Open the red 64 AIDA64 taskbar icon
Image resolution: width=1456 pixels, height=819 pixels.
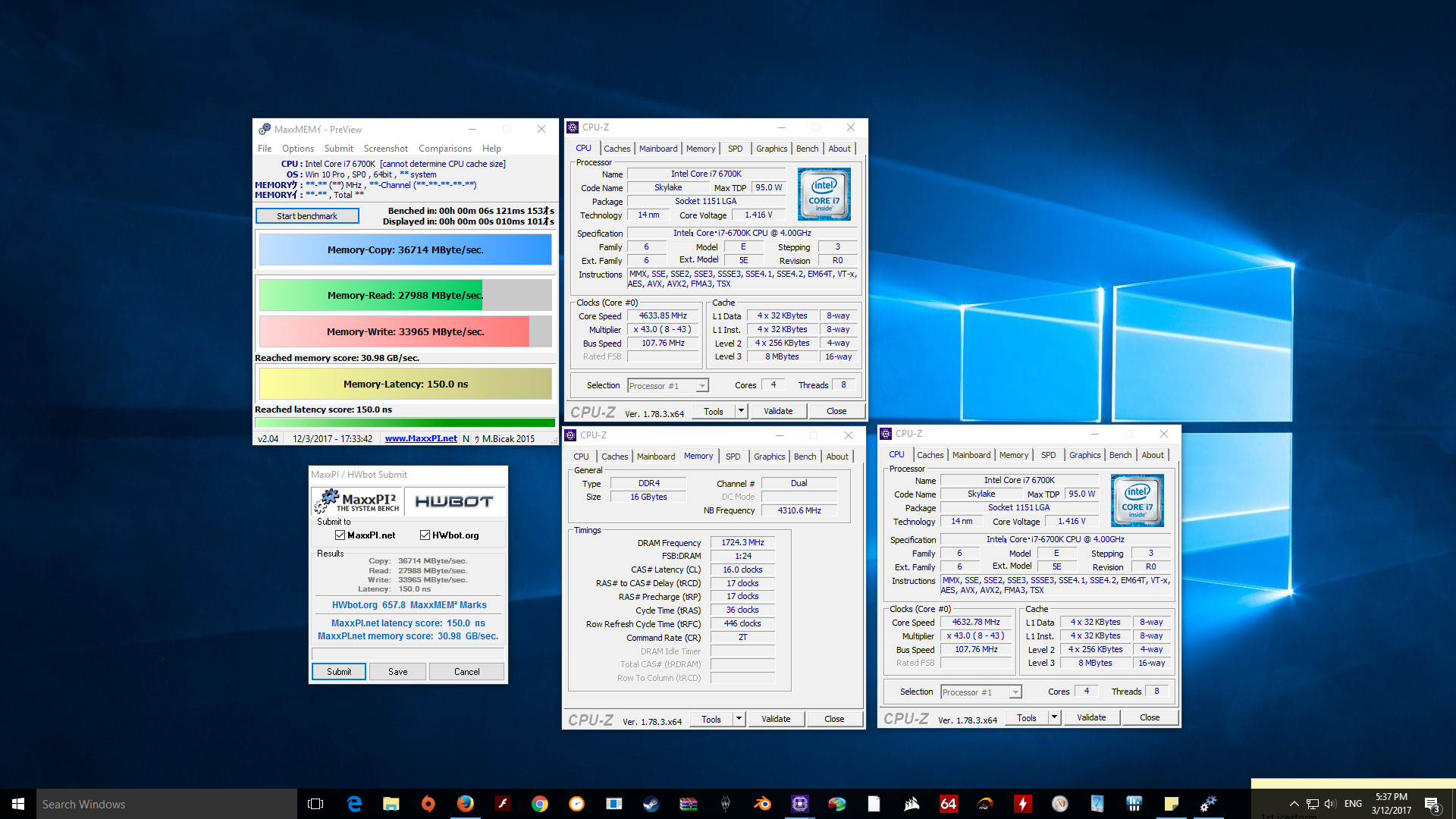[949, 804]
